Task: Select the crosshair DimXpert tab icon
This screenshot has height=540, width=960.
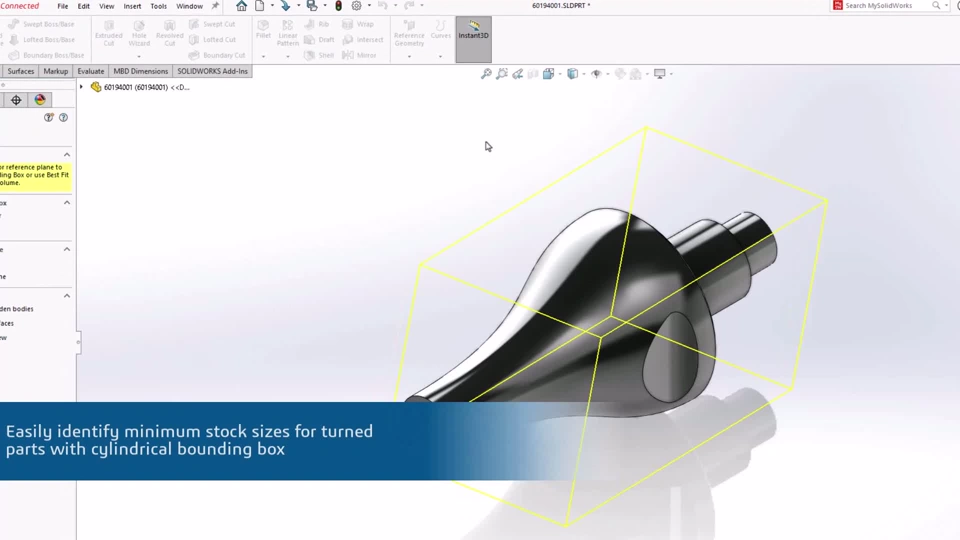Action: click(x=16, y=100)
